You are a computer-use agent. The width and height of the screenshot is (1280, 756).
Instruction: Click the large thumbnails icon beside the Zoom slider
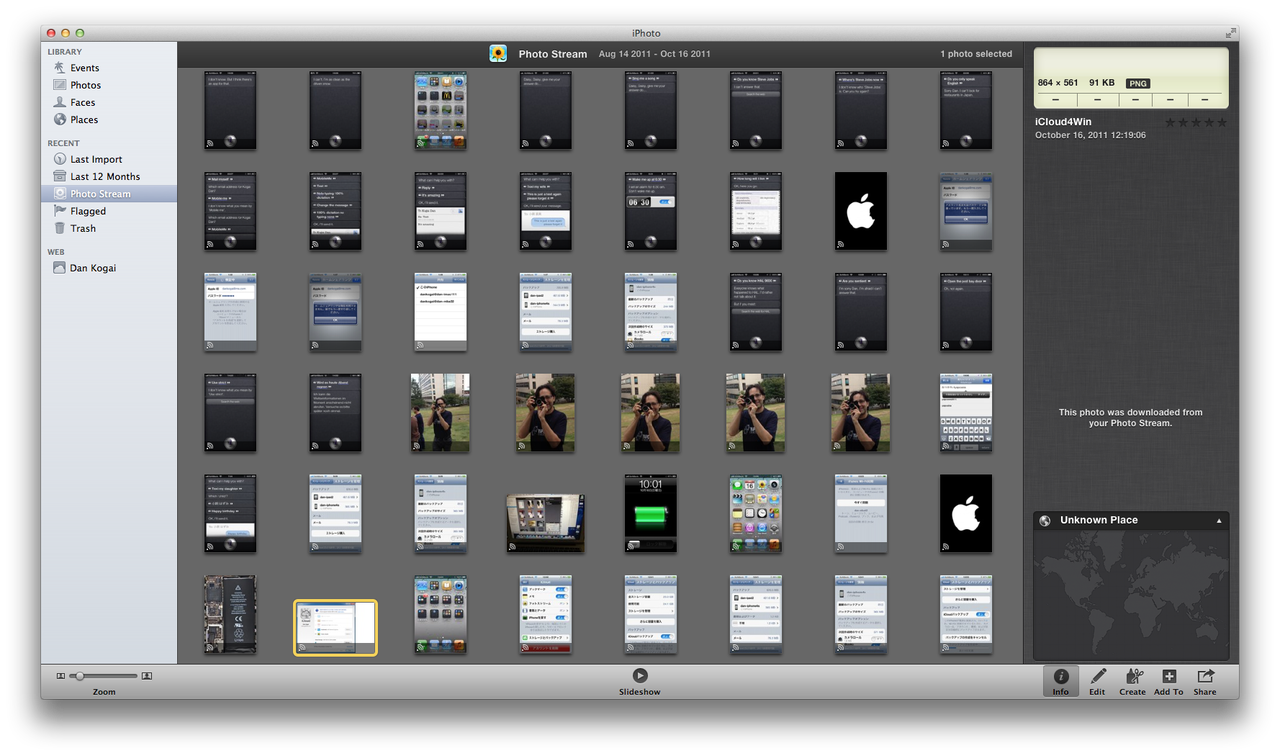point(147,676)
